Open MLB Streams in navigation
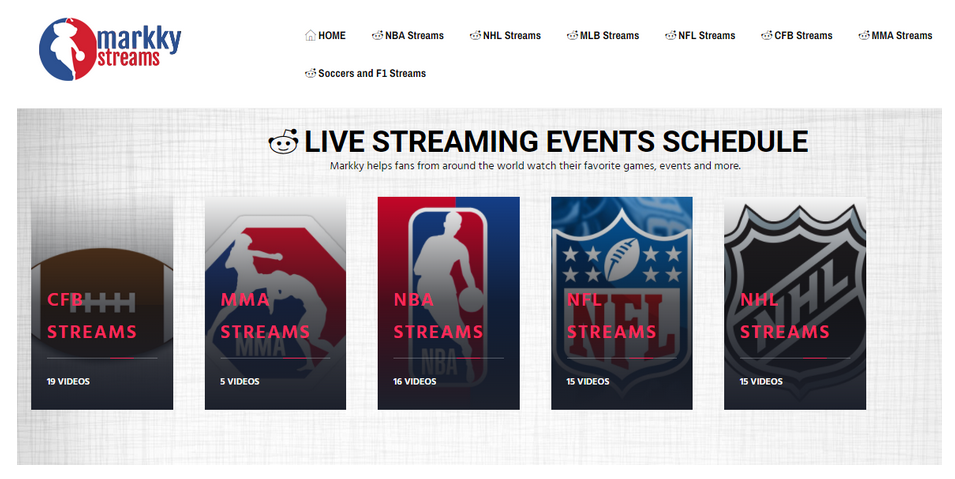The width and height of the screenshot is (955, 479). 609,36
